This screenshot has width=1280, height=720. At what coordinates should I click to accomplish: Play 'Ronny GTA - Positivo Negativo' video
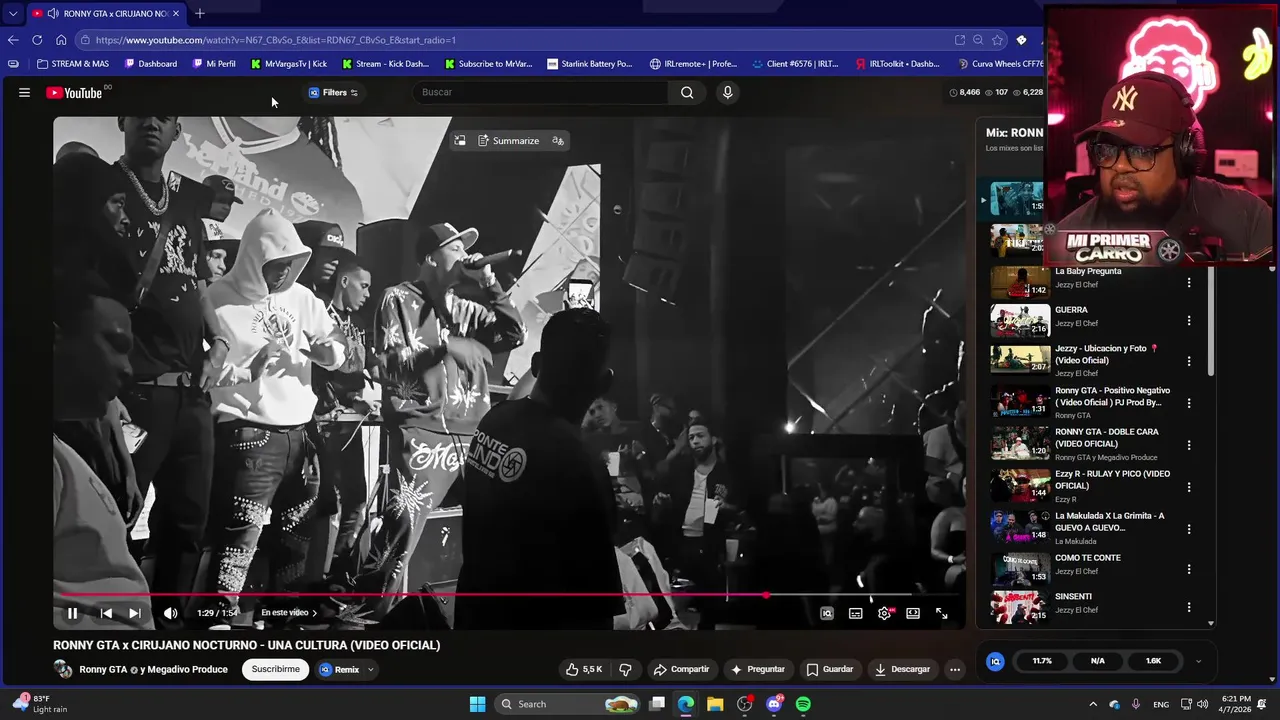pos(1112,396)
